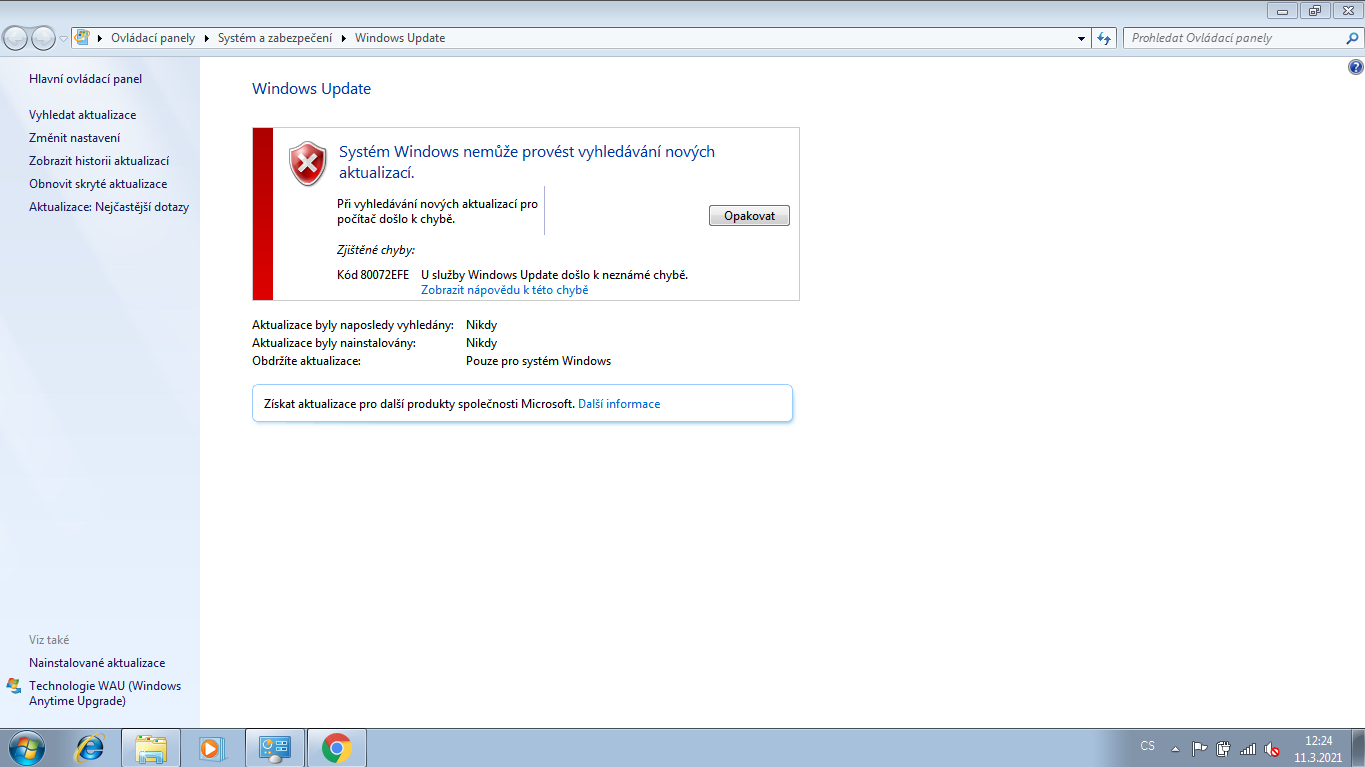Refresh the page with the refresh icon
This screenshot has width=1365, height=767.
point(1104,38)
